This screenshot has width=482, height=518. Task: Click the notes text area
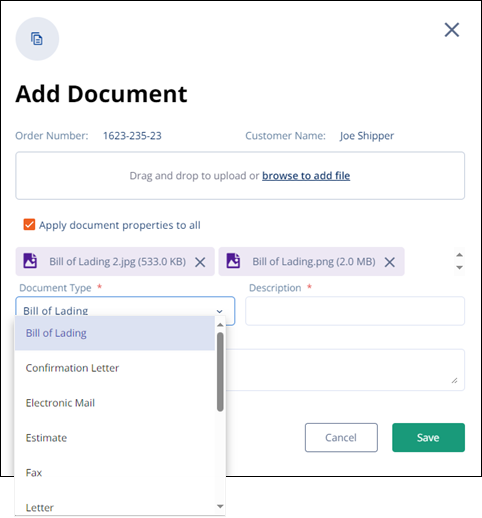pos(345,370)
